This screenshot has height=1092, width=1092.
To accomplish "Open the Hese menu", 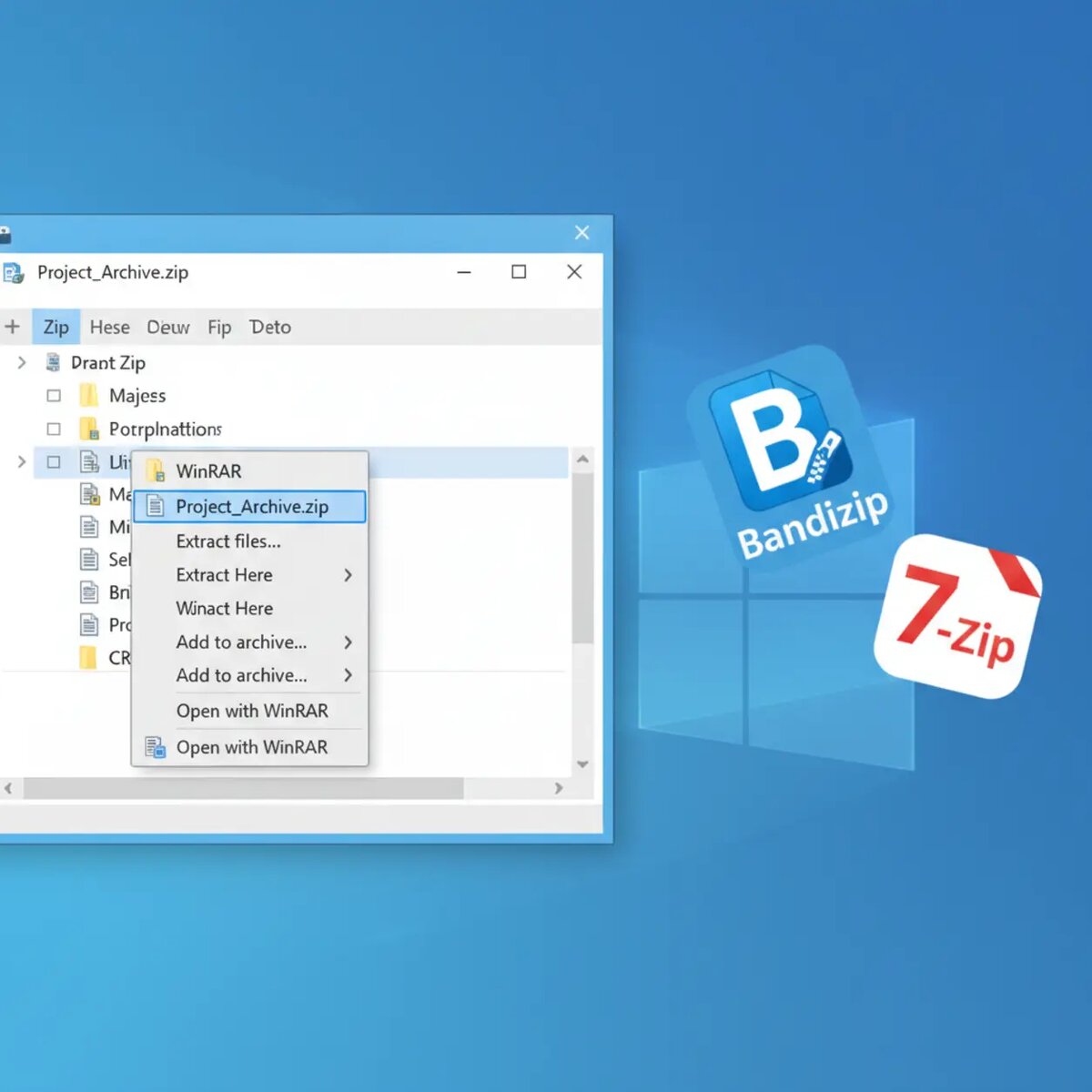I will click(x=109, y=327).
